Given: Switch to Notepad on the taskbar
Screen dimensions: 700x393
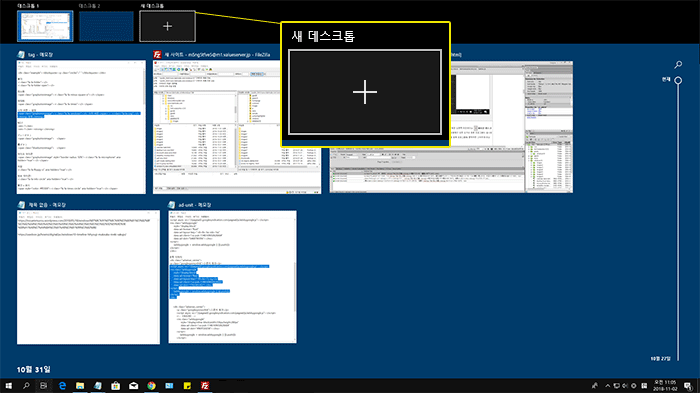Looking at the screenshot, I should pos(98,385).
